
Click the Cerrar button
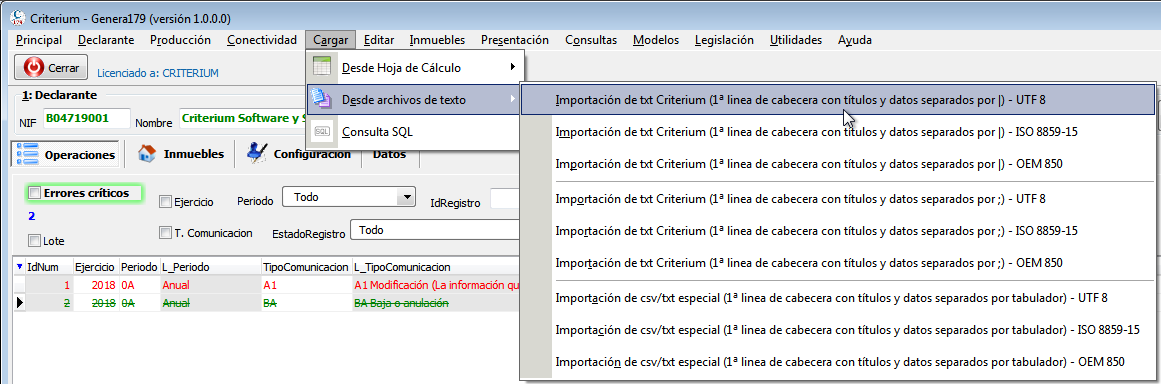[x=51, y=67]
